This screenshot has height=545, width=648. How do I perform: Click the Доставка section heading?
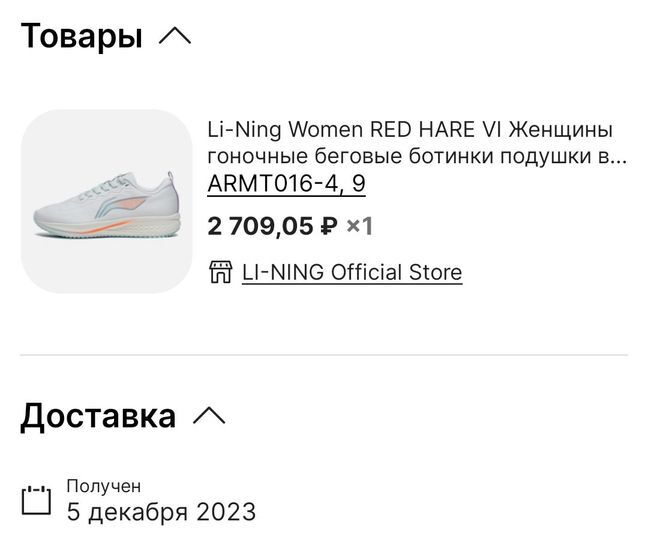98,415
